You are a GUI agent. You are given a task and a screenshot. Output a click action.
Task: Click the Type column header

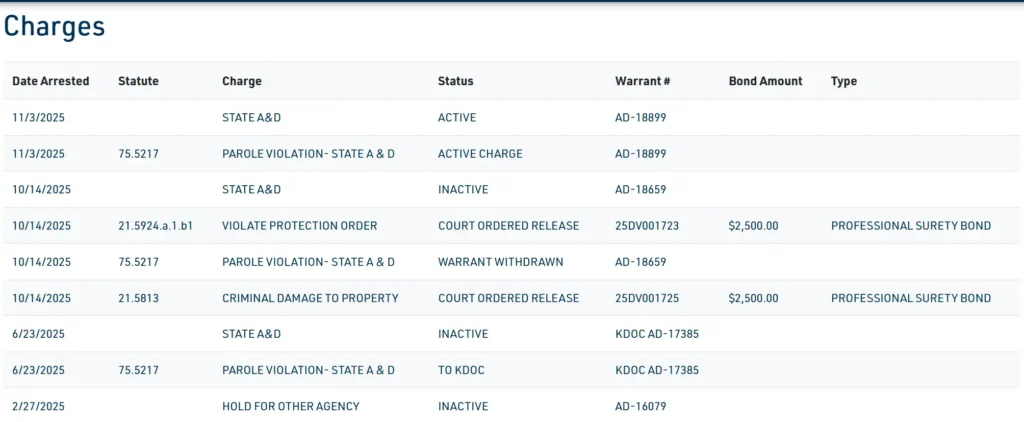pyautogui.click(x=843, y=81)
